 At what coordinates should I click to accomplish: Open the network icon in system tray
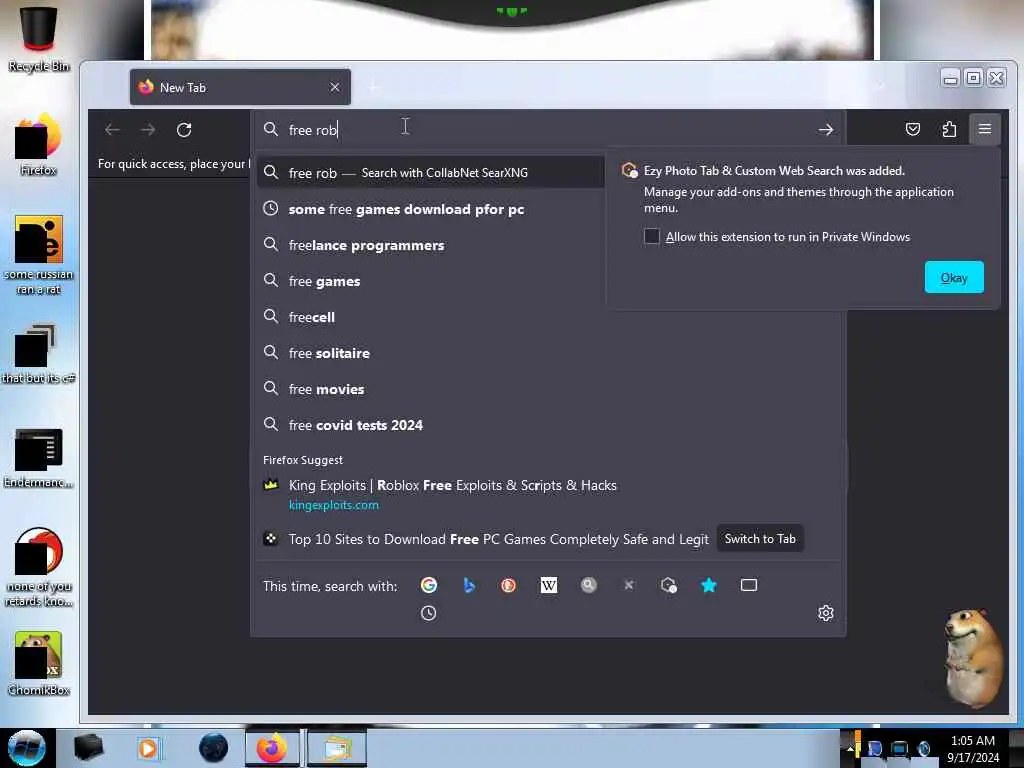(x=899, y=748)
